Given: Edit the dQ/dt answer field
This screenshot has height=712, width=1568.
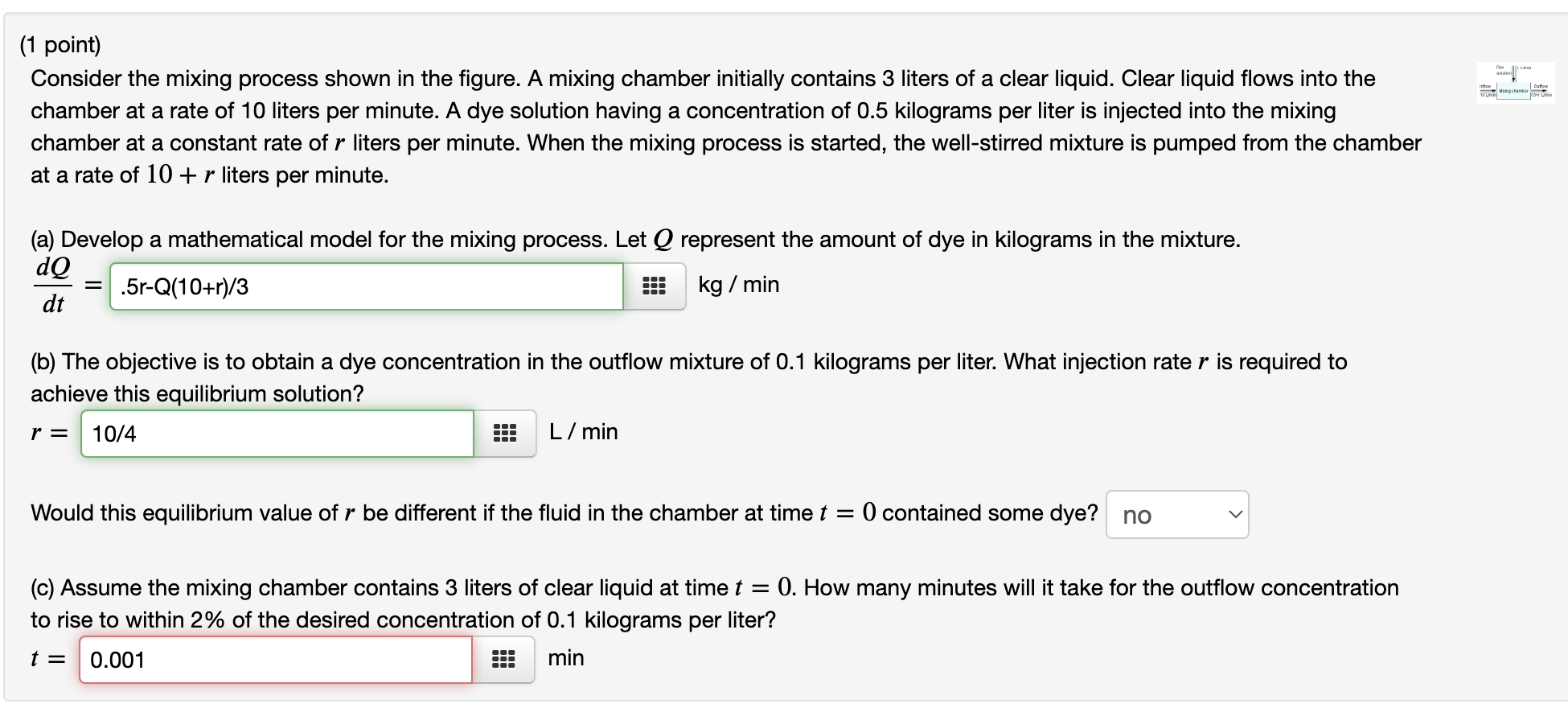Looking at the screenshot, I should click(x=366, y=286).
